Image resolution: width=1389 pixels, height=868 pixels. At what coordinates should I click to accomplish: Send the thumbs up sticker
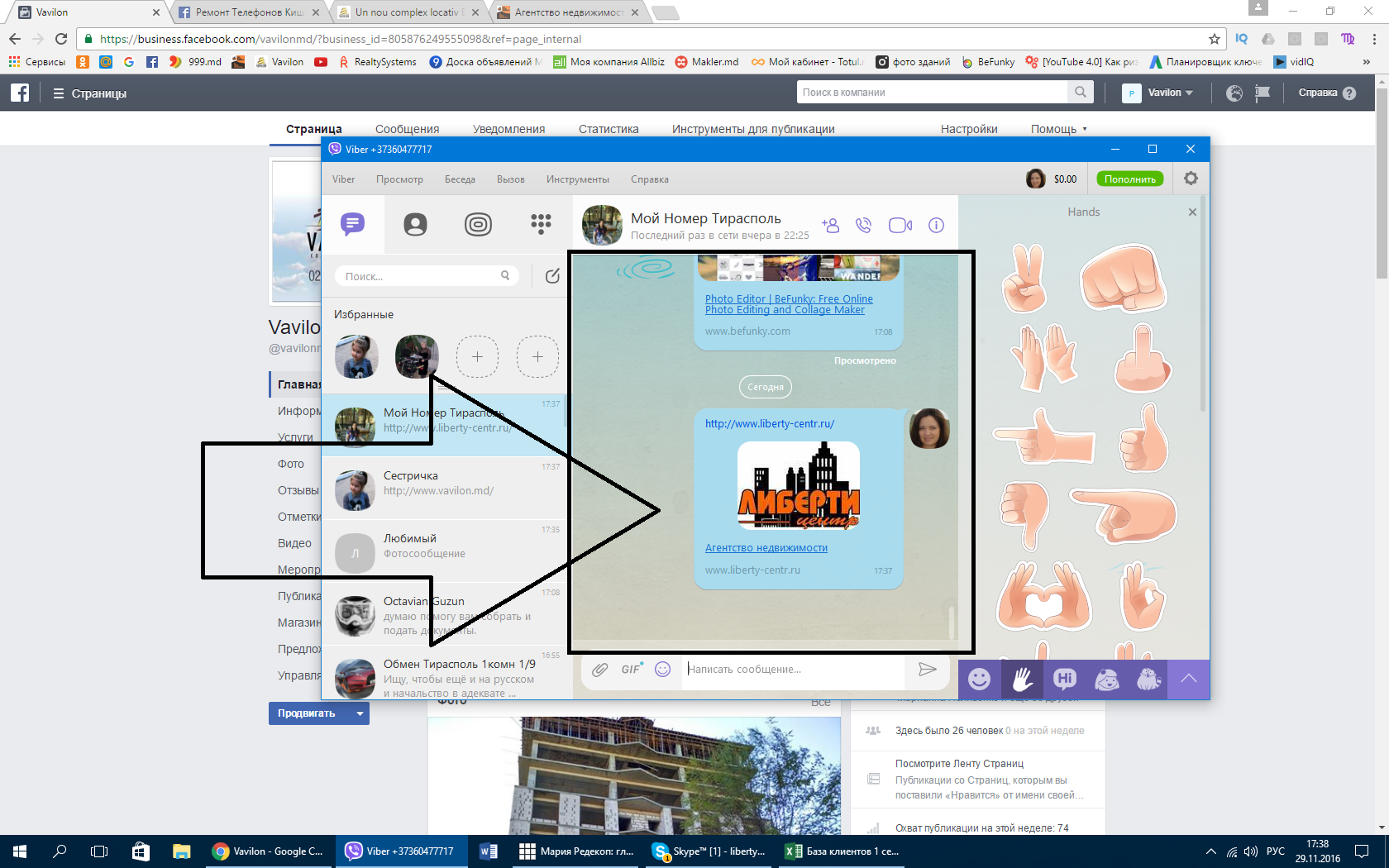click(x=1144, y=438)
